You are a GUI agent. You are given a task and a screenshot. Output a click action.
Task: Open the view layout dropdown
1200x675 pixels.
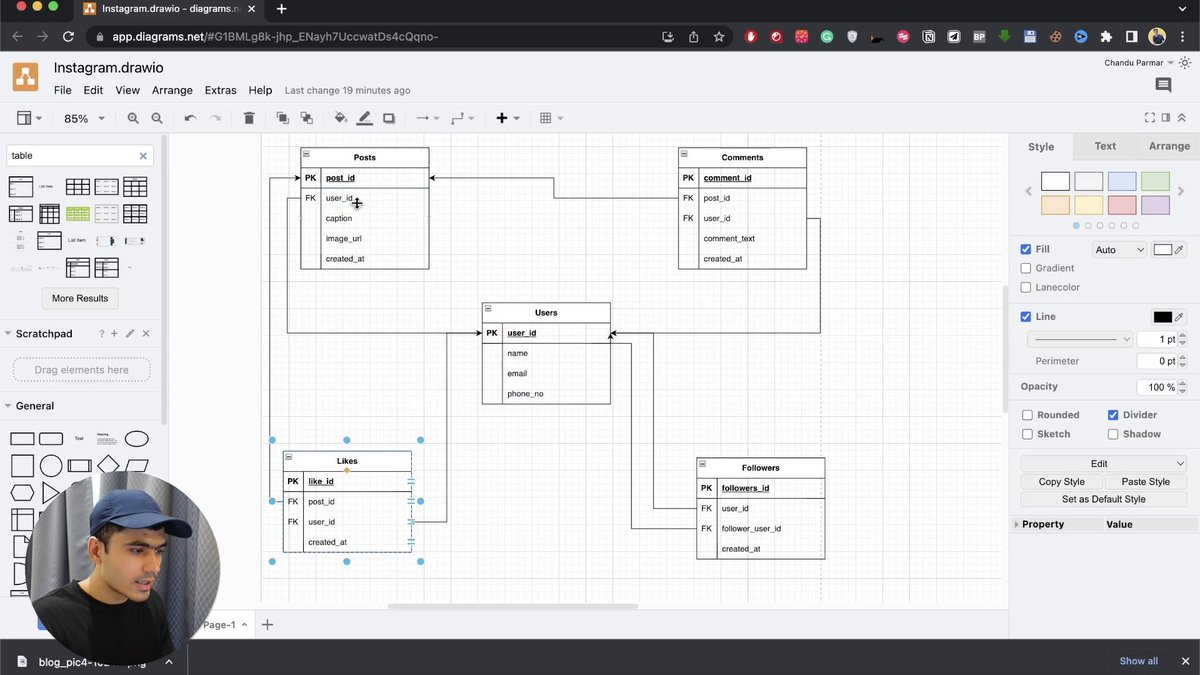[29, 118]
